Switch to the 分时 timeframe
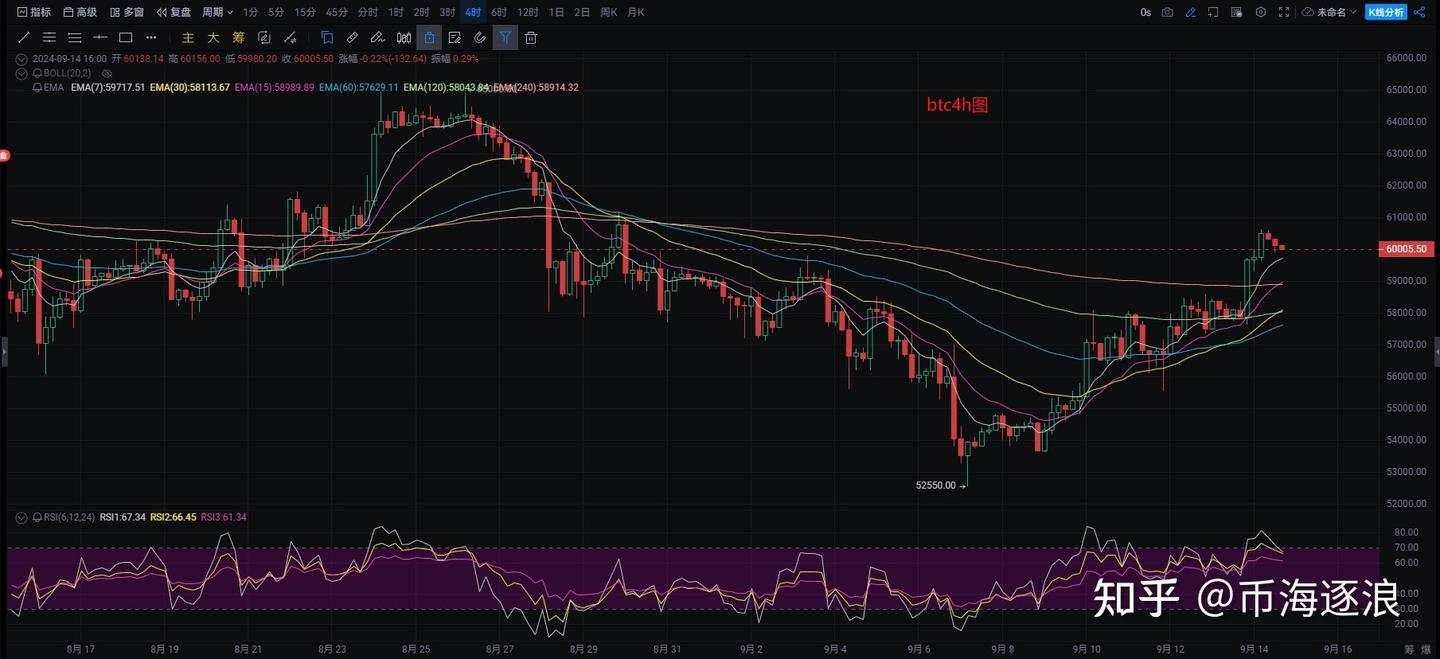 coord(367,12)
